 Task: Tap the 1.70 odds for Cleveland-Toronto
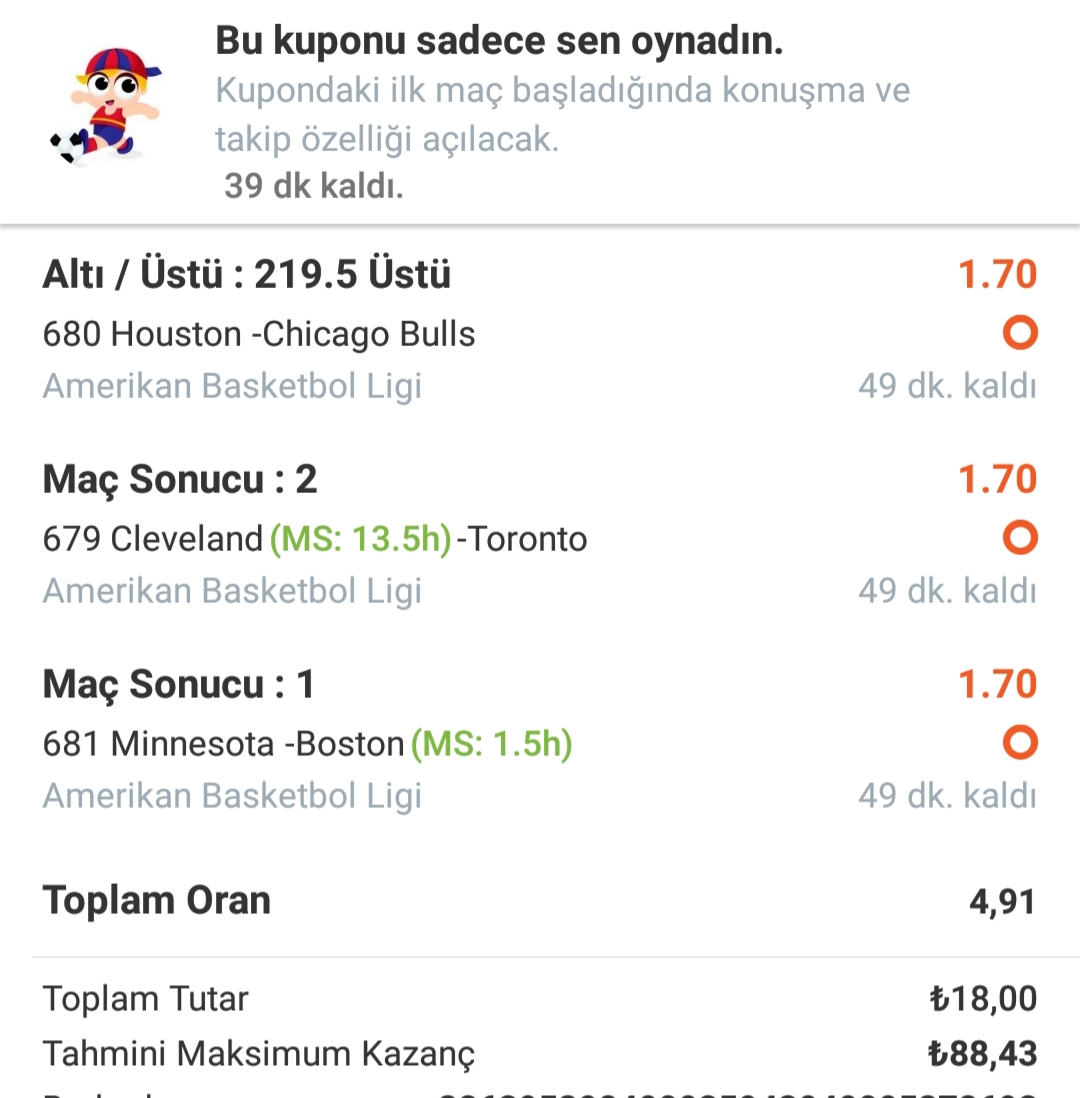997,479
